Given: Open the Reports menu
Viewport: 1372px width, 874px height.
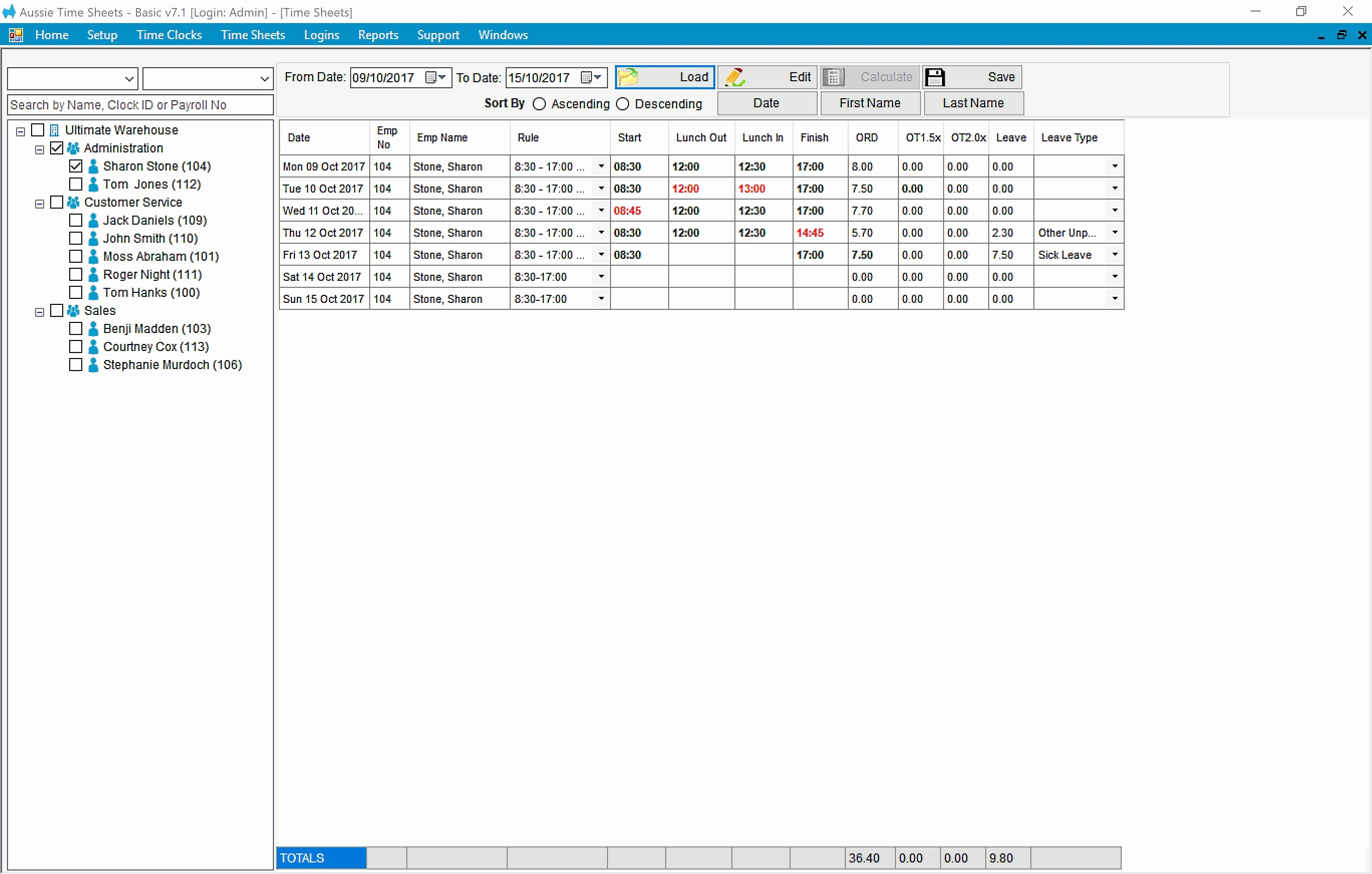Looking at the screenshot, I should [378, 35].
